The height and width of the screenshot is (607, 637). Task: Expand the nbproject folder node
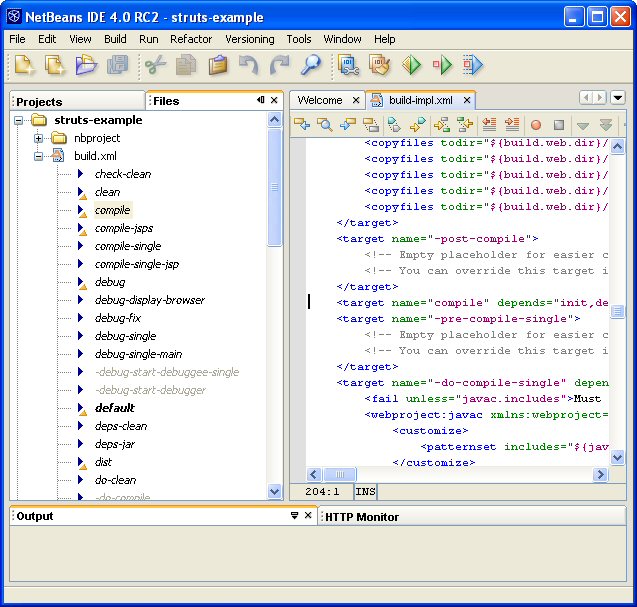point(38,139)
